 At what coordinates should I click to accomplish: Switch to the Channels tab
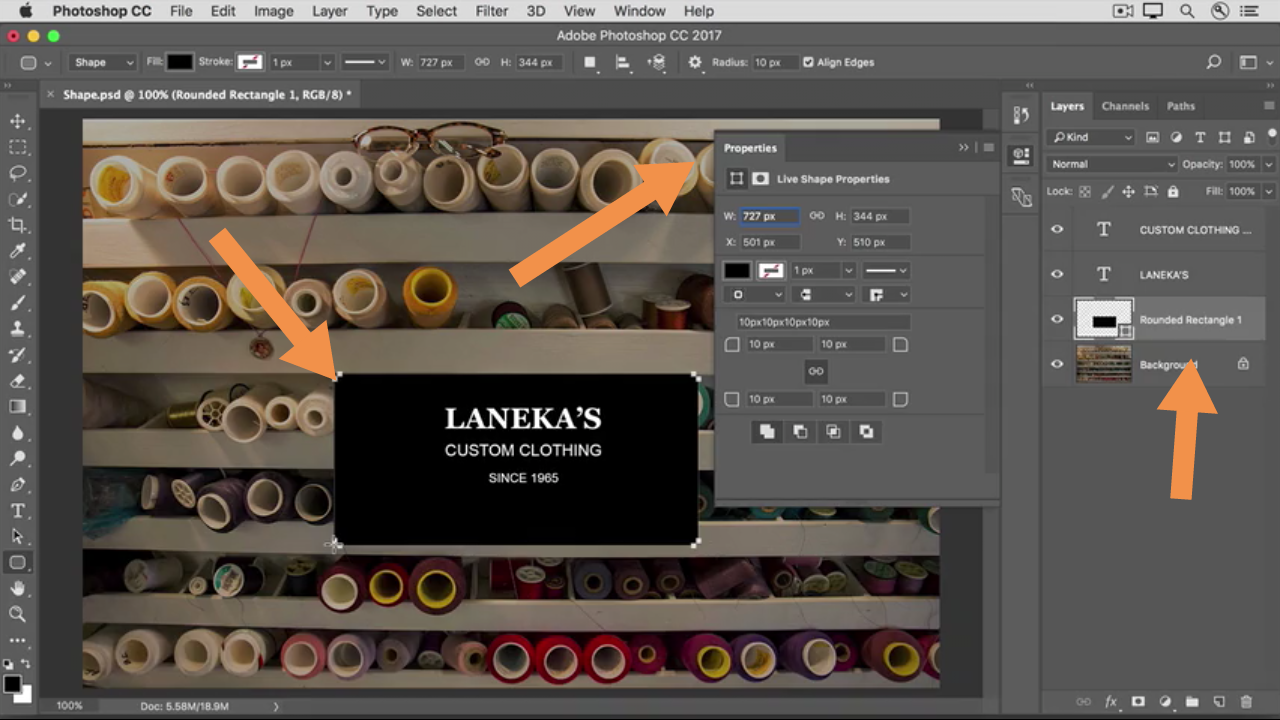(x=1125, y=106)
